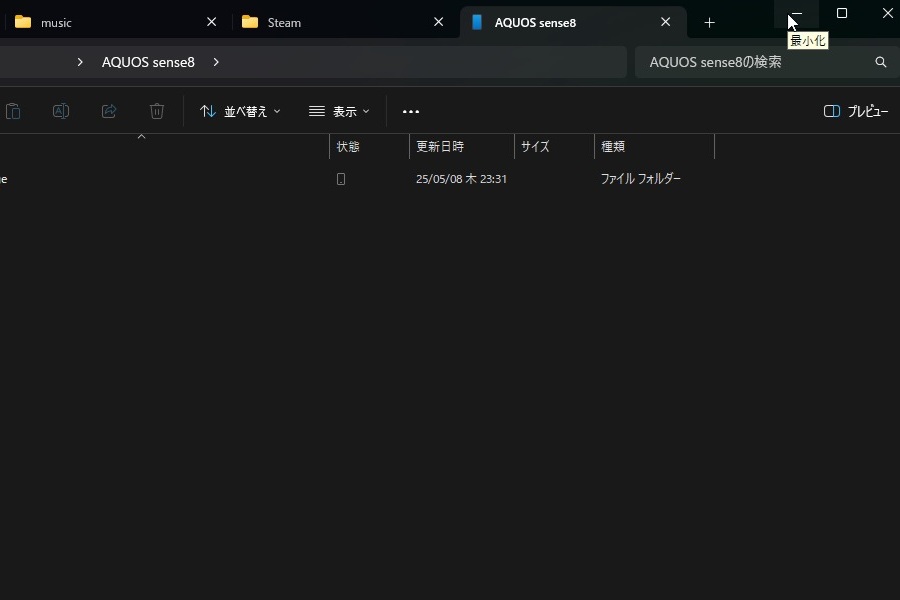
Task: Select the date 25/05/08 木 23:31
Action: [461, 179]
